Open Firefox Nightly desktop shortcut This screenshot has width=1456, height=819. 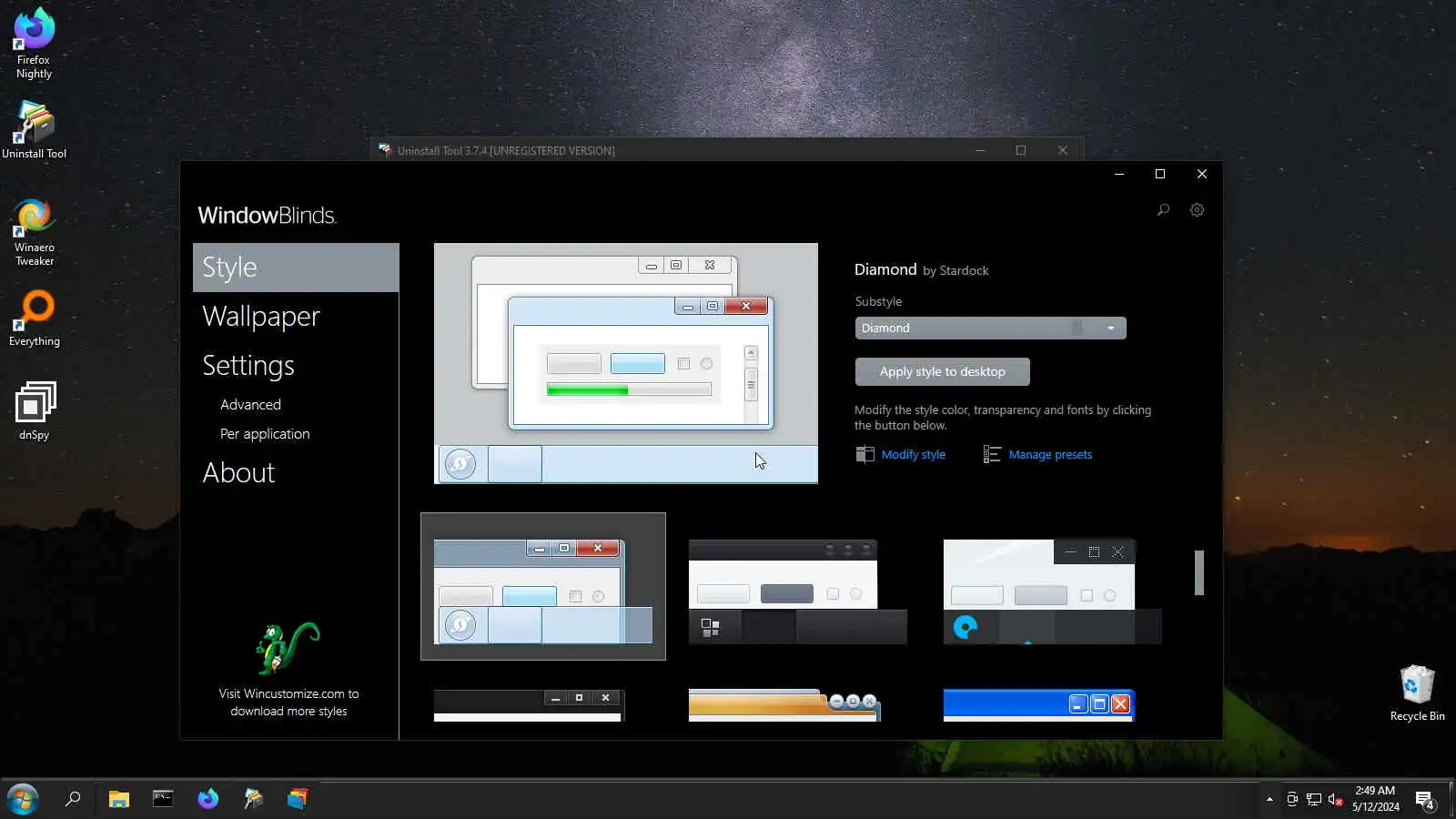click(x=34, y=44)
